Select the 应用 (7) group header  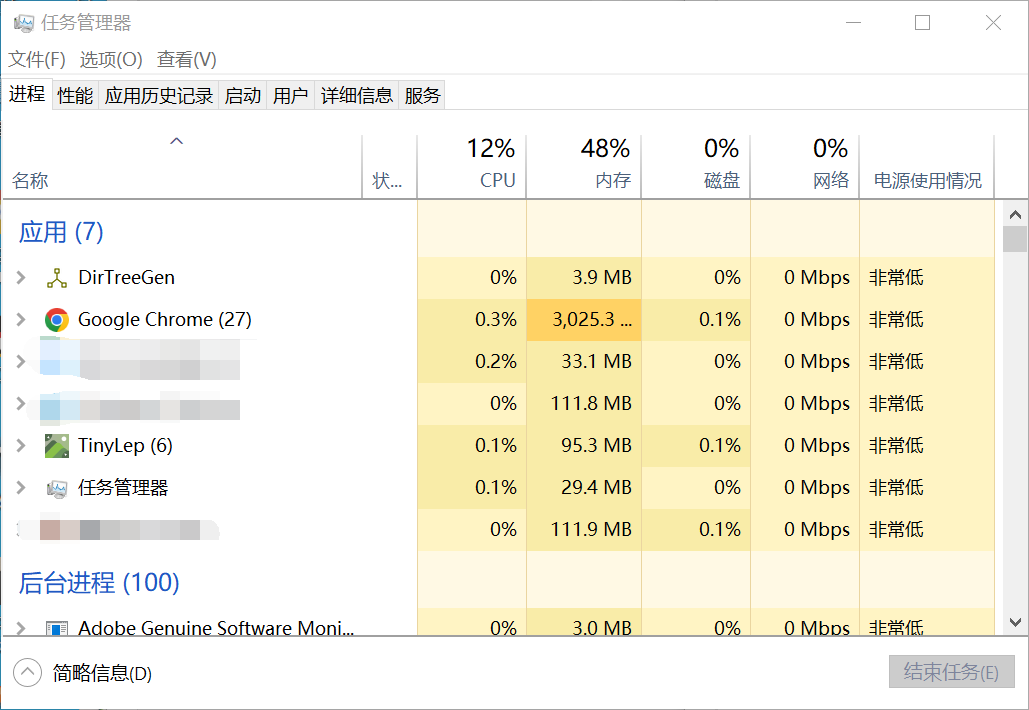[x=61, y=232]
